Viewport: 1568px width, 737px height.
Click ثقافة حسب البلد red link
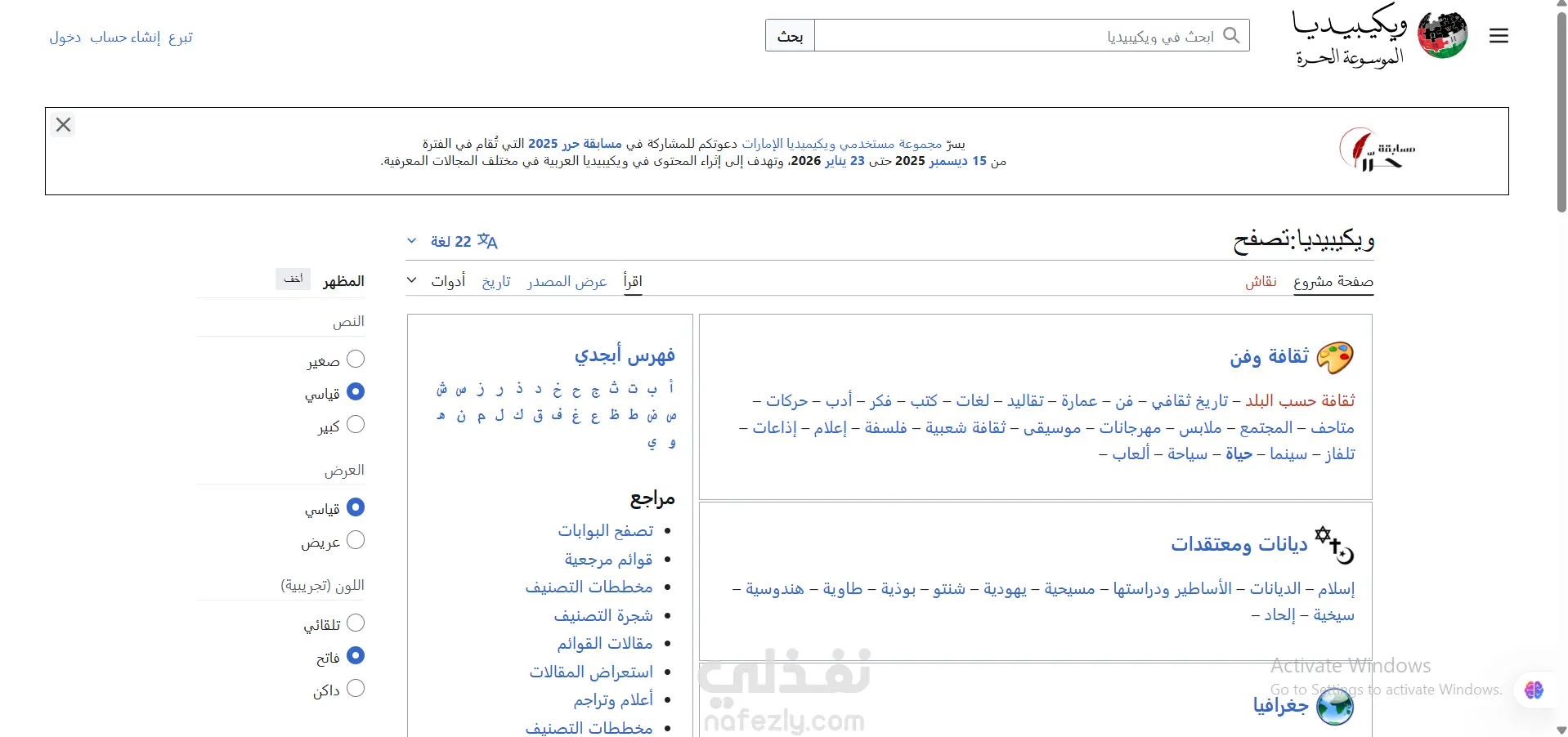click(x=1300, y=401)
